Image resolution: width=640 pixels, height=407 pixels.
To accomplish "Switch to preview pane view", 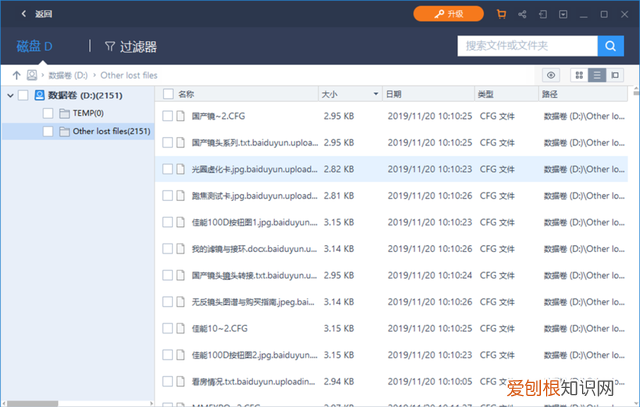I will [x=615, y=75].
